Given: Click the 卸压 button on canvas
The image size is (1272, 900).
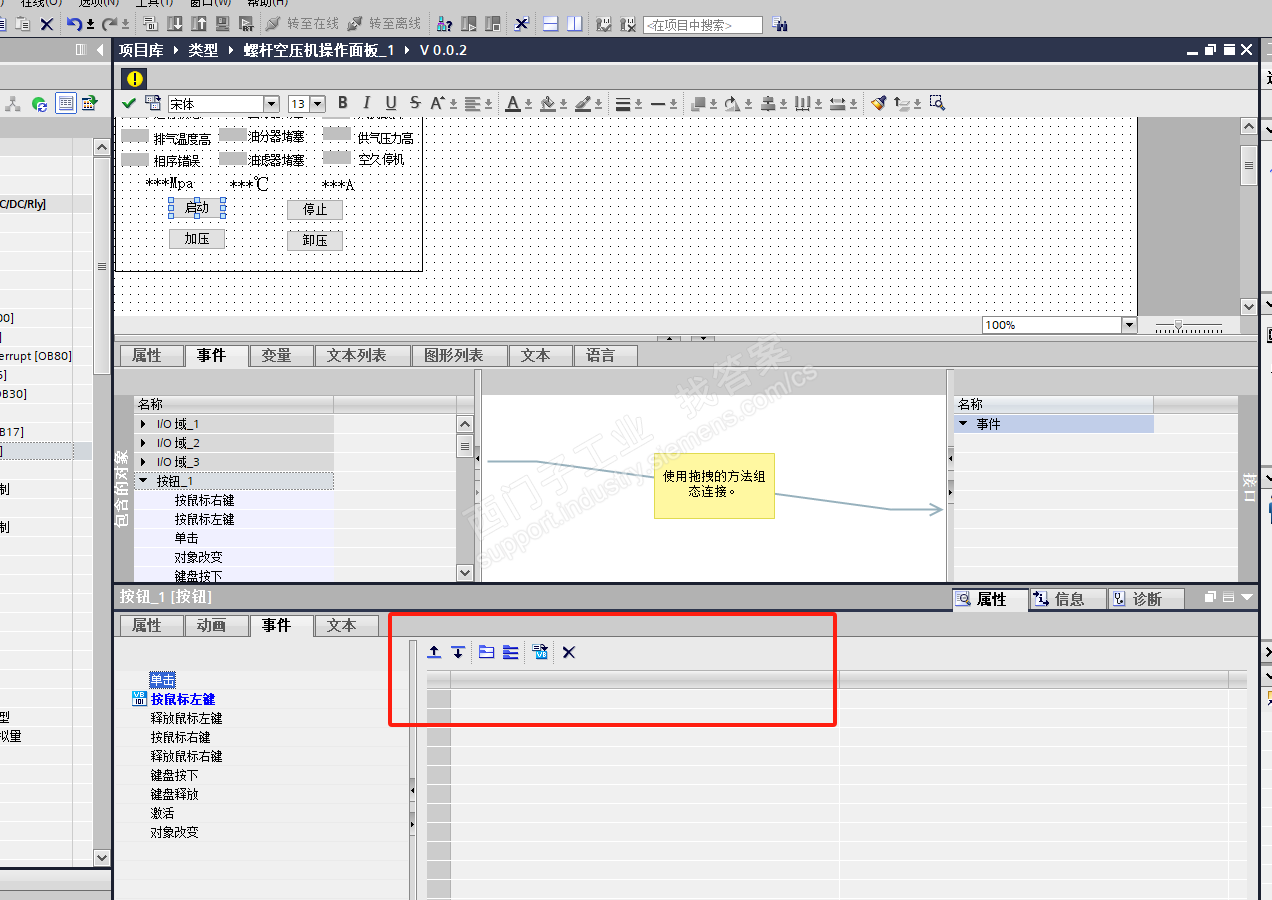Looking at the screenshot, I should (x=315, y=240).
